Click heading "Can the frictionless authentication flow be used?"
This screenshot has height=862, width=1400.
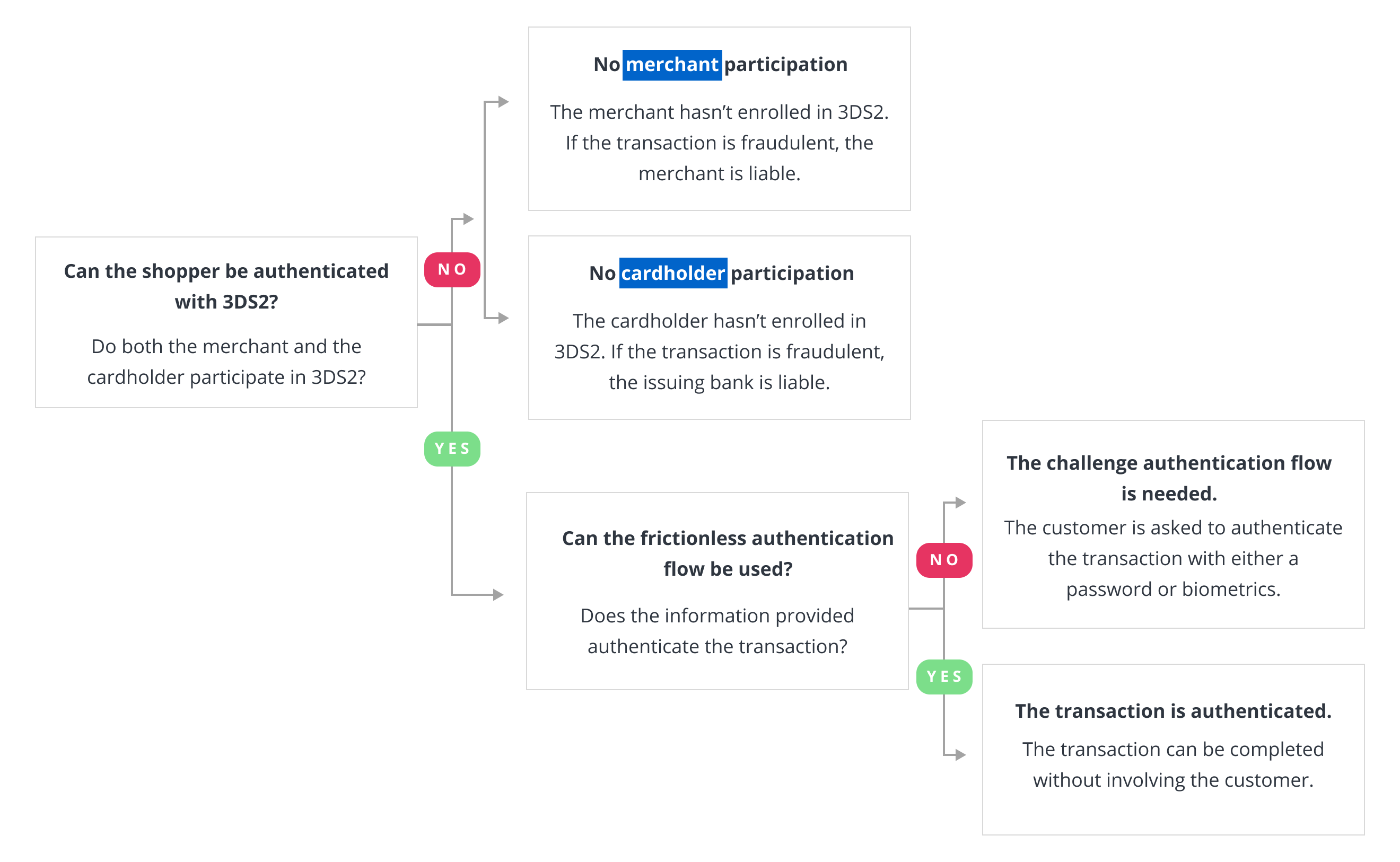[x=727, y=553]
